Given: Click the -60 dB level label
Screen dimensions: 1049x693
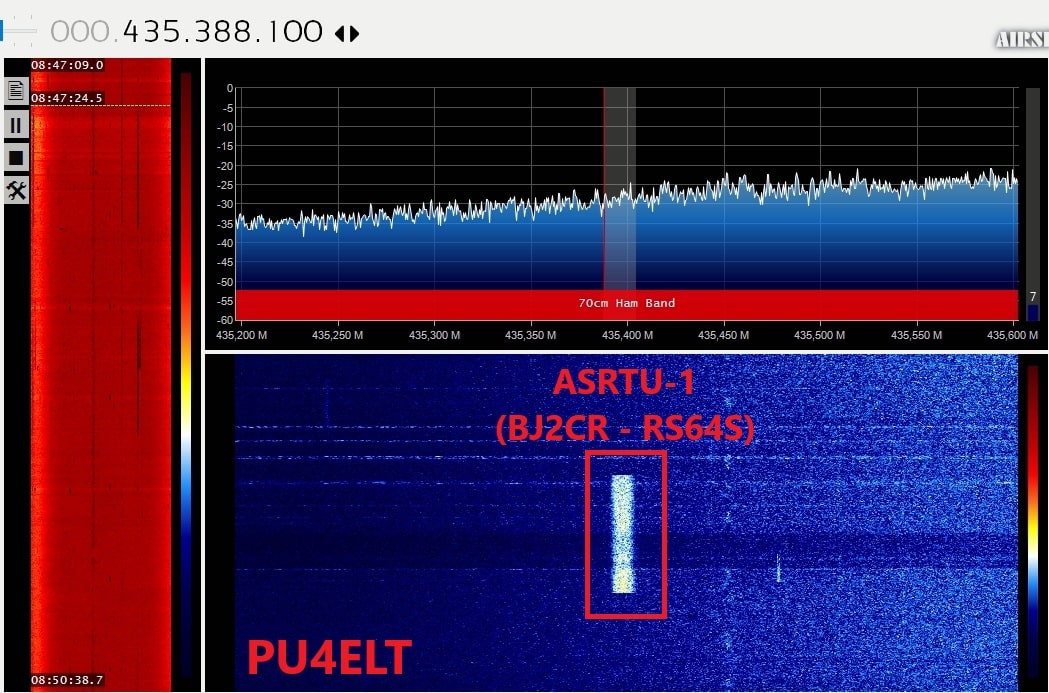Looking at the screenshot, I should 226,320.
